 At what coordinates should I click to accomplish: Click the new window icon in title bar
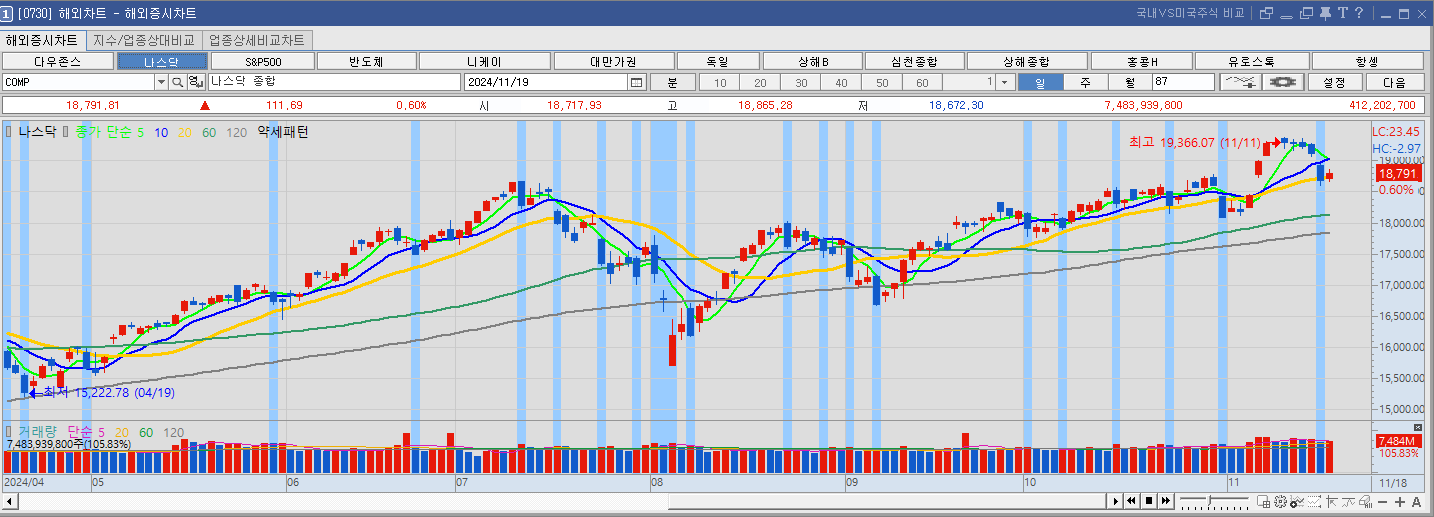pos(1267,13)
